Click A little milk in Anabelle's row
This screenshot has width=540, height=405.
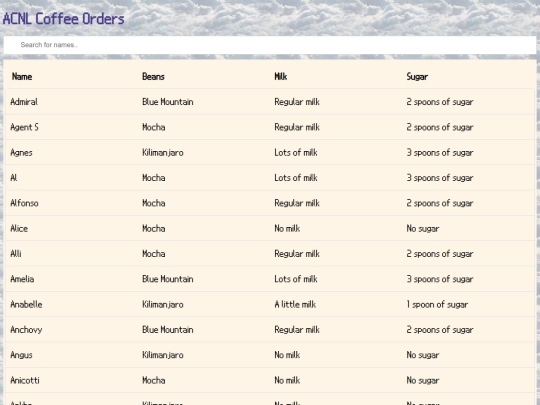pos(295,304)
